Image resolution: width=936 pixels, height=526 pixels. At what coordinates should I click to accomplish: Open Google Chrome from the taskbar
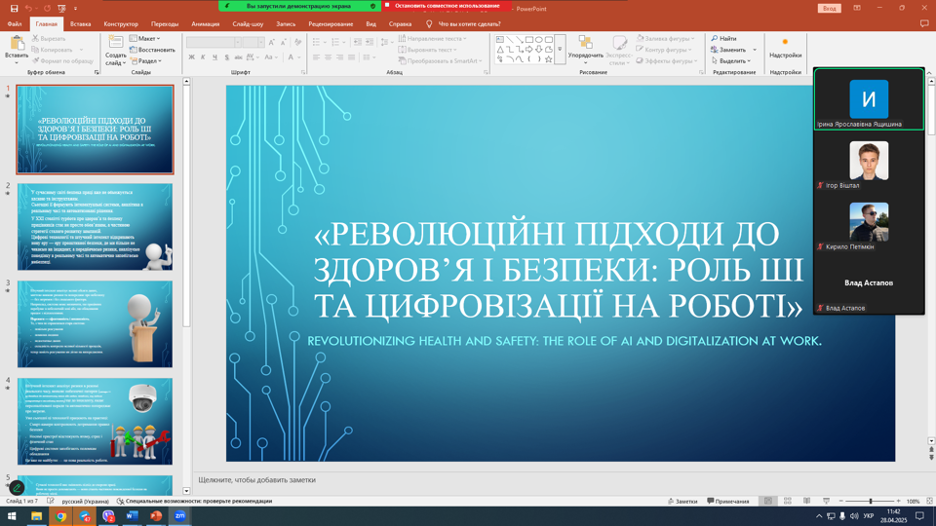pos(61,516)
